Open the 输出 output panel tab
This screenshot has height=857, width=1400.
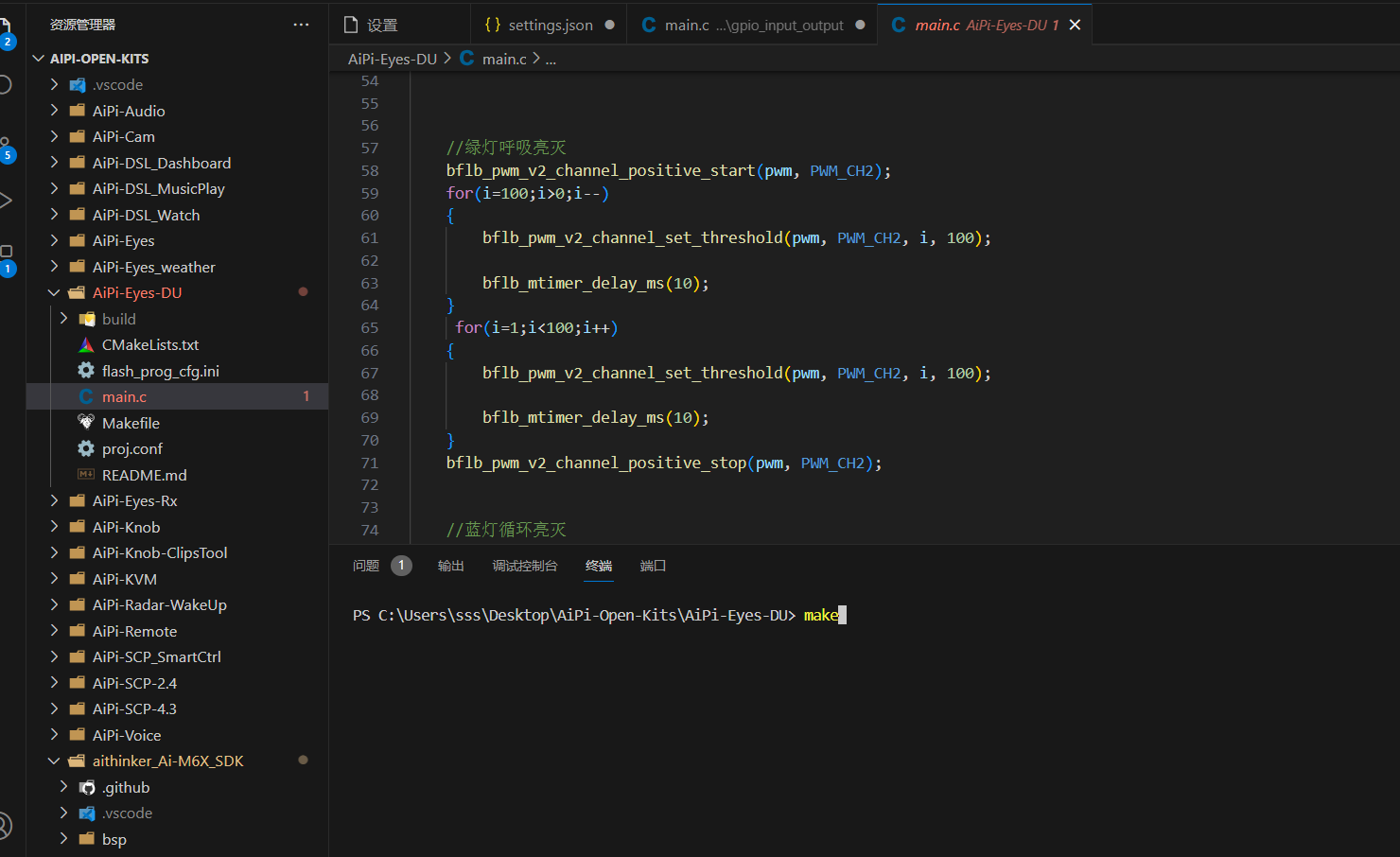click(x=451, y=566)
